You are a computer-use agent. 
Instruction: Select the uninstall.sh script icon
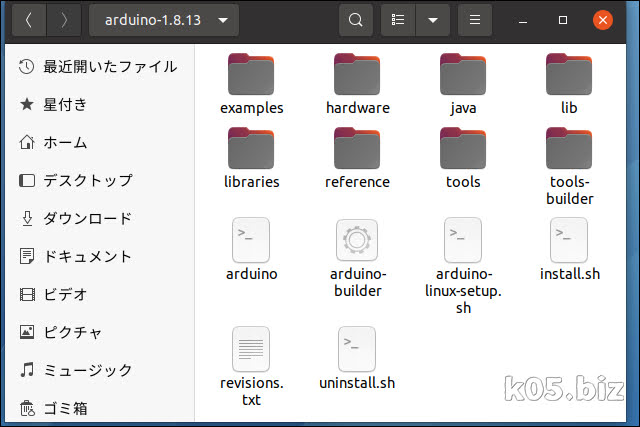click(x=357, y=349)
